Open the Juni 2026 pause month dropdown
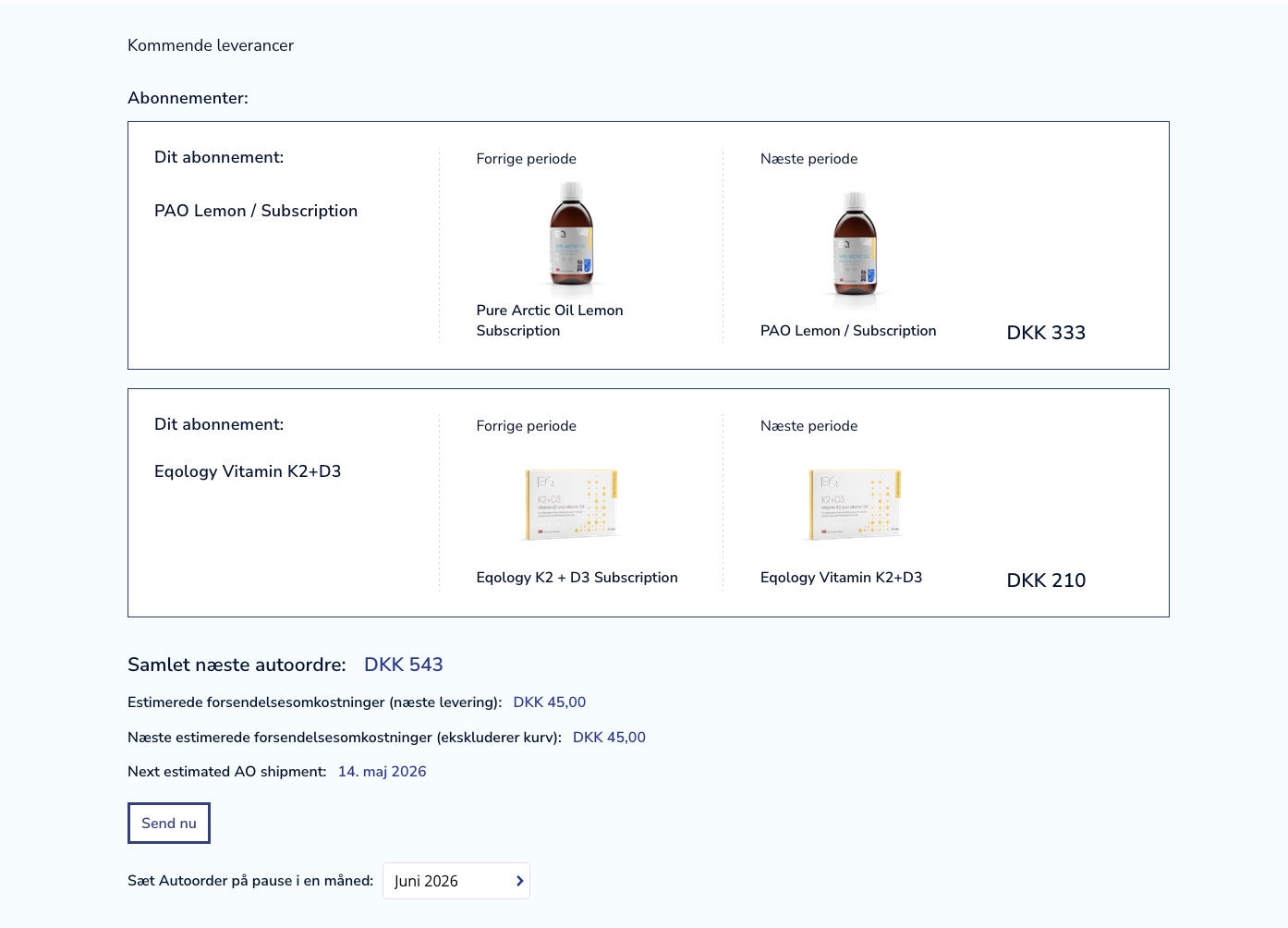Screen dimensions: 1288x928 456,881
